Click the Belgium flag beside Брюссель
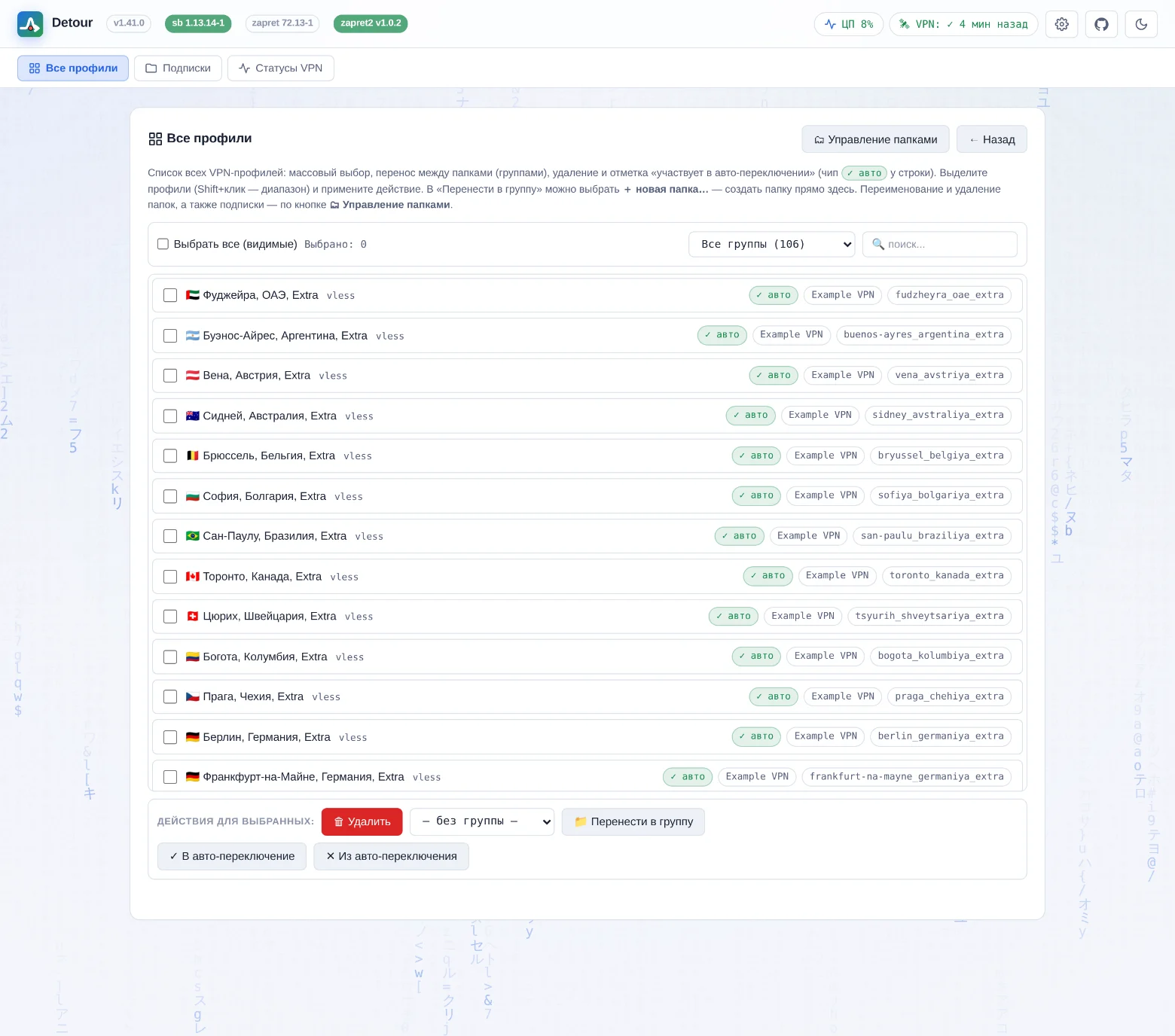Image resolution: width=1175 pixels, height=1036 pixels. tap(193, 456)
